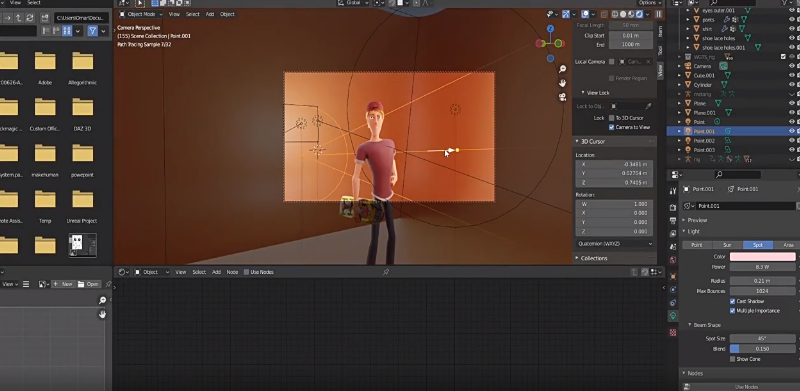
Task: Click the Lock to Object eyedropper icon
Action: click(x=648, y=106)
